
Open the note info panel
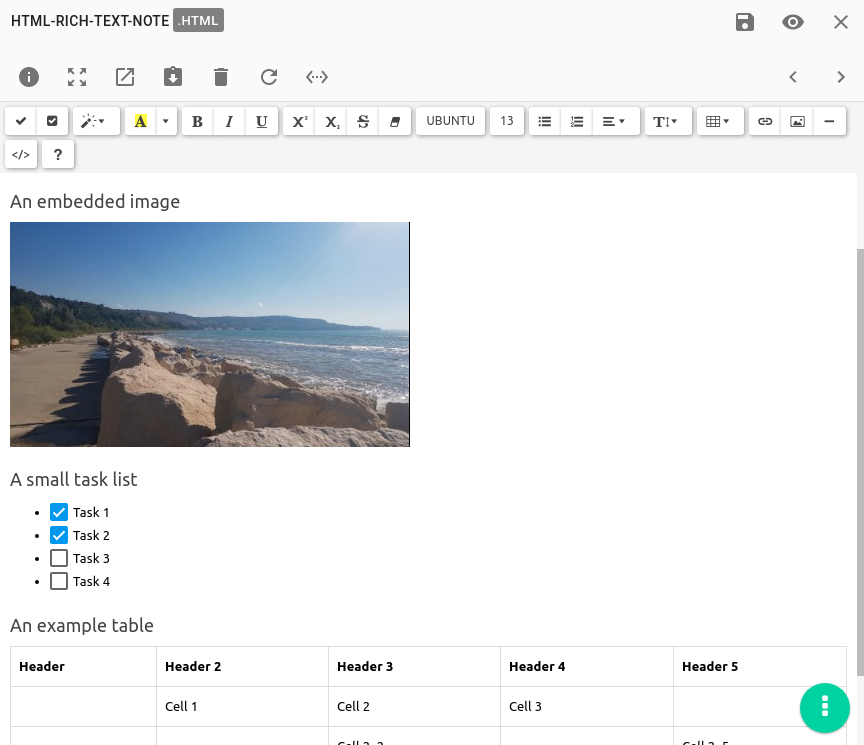tap(29, 77)
